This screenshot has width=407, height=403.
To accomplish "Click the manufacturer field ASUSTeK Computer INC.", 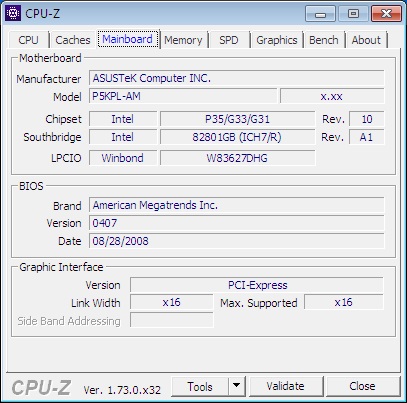I will pyautogui.click(x=237, y=78).
